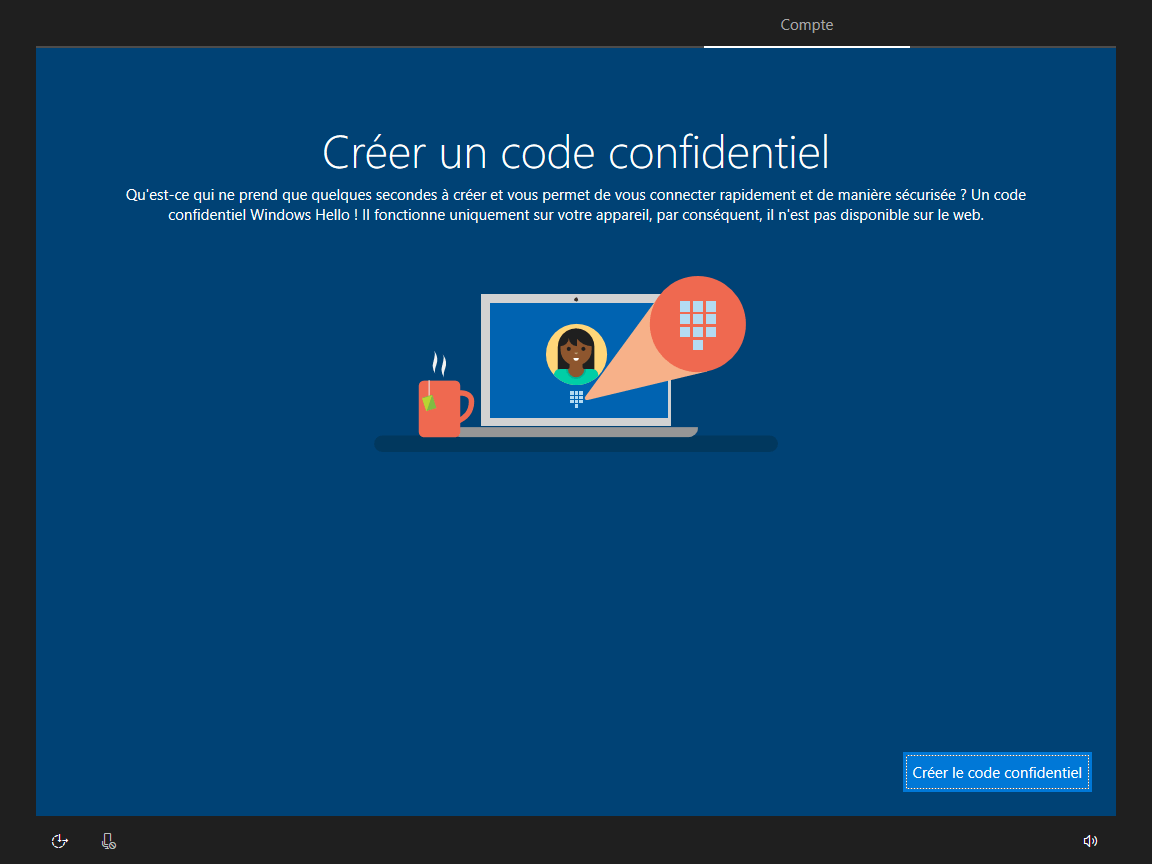Click the laptop webcam dot
Image resolution: width=1152 pixels, height=864 pixels.
576,299
